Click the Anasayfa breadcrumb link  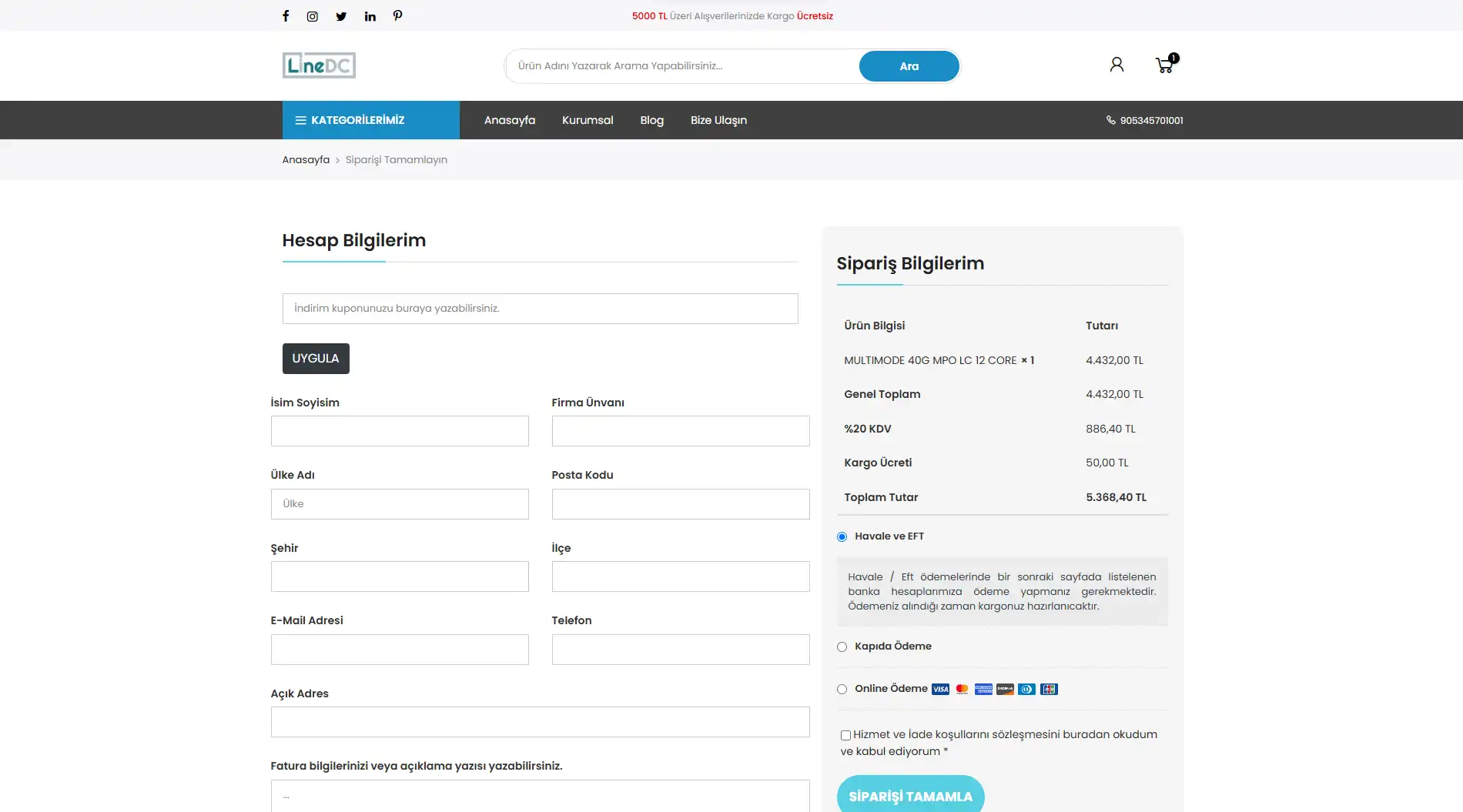(306, 160)
